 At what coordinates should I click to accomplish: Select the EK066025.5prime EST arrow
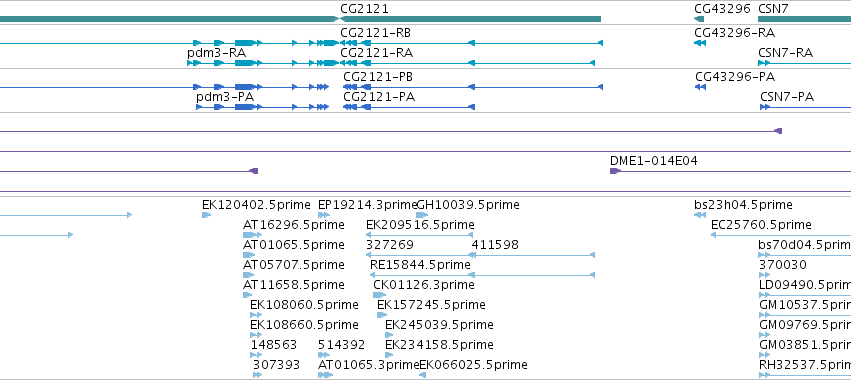(x=422, y=375)
